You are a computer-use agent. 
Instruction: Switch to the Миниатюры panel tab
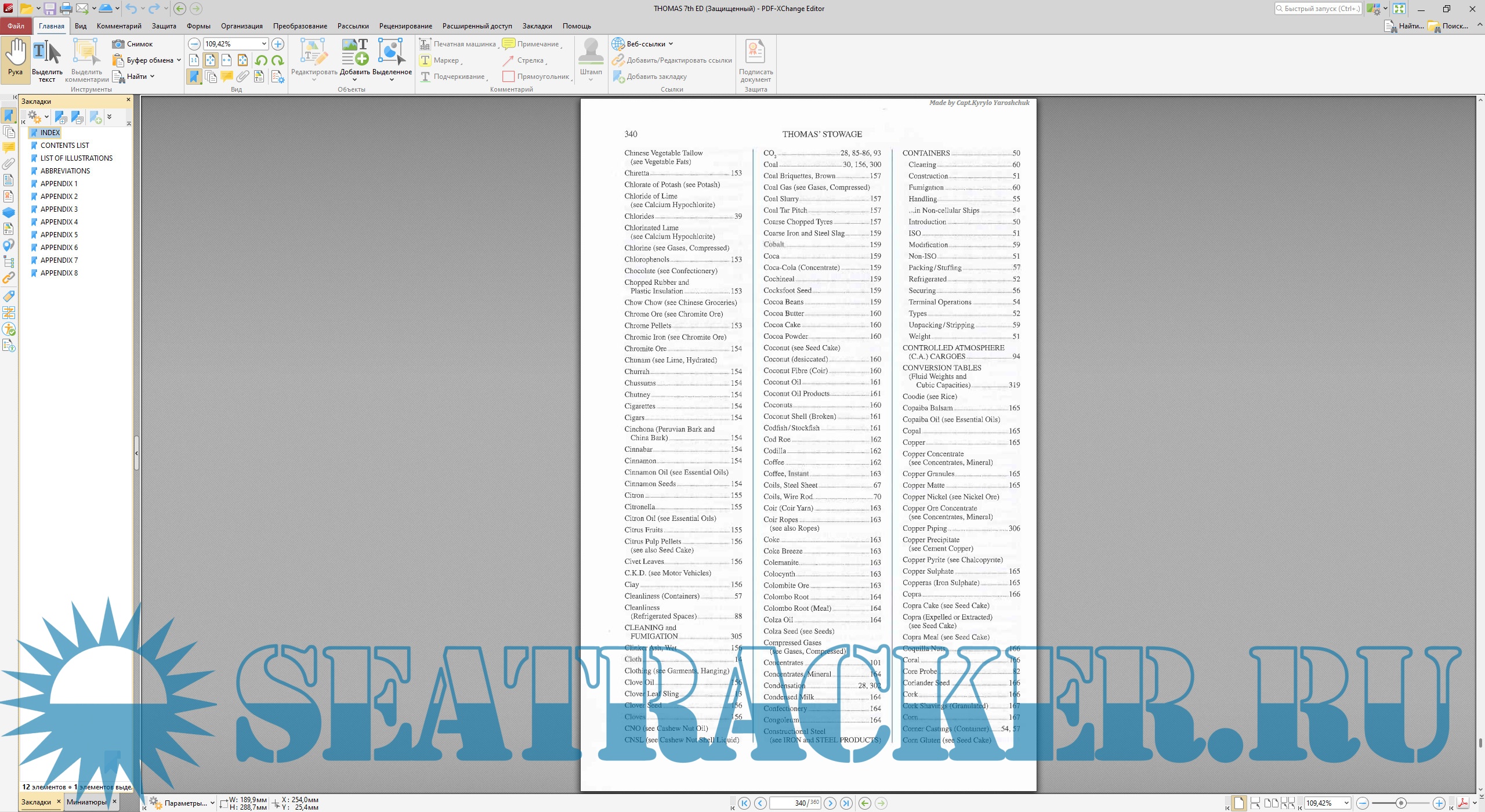click(x=86, y=802)
